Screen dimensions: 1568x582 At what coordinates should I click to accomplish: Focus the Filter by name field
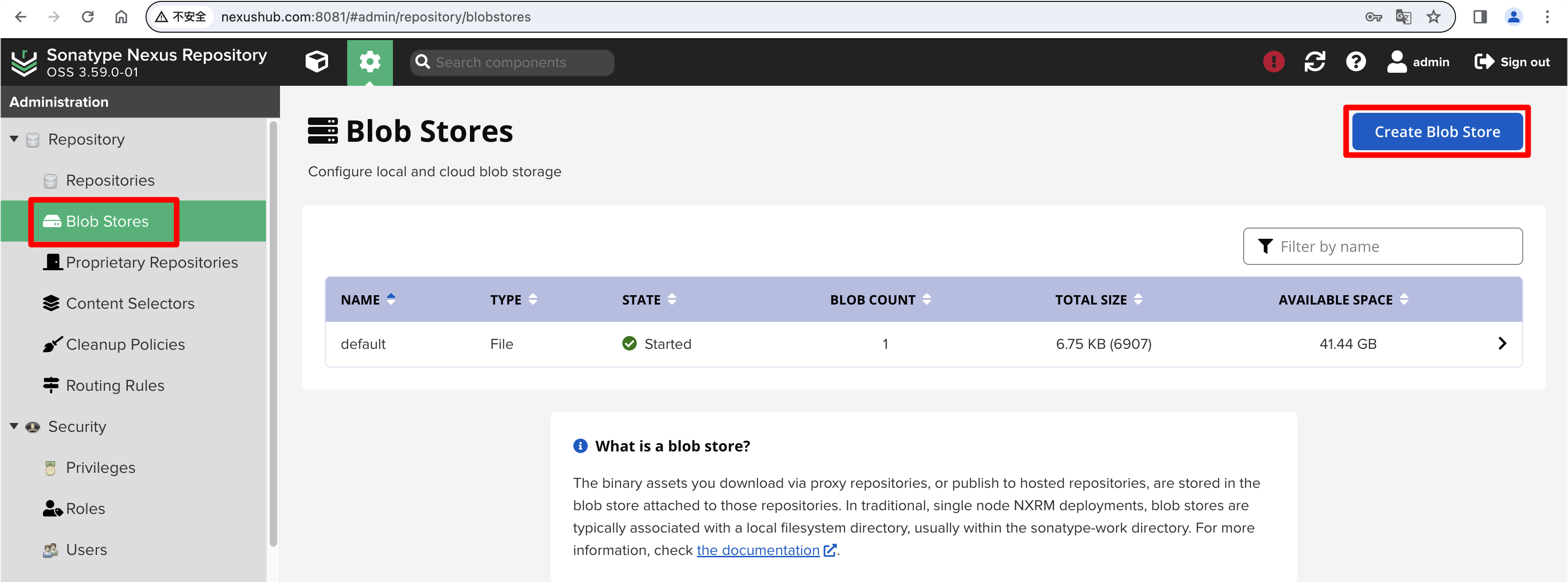point(1382,246)
